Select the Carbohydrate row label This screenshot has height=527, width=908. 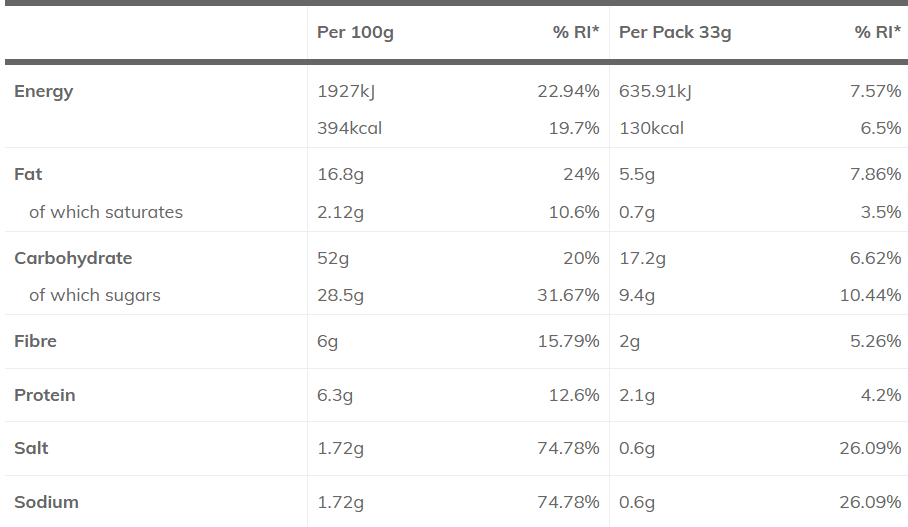point(73,258)
